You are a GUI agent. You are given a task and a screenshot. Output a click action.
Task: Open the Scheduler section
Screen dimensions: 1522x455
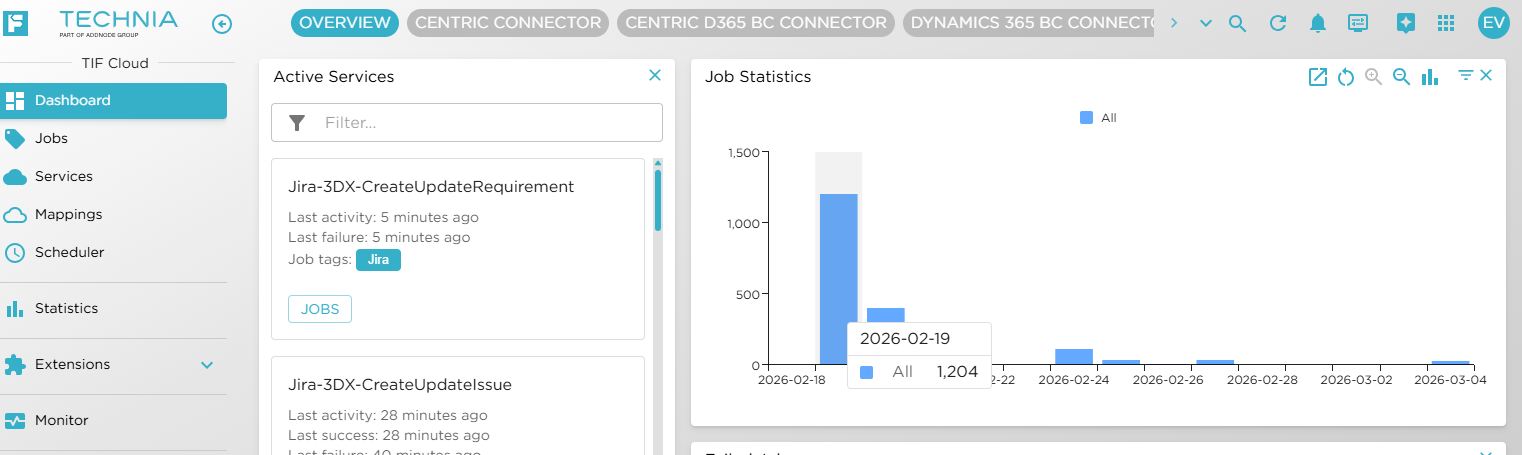pyautogui.click(x=69, y=253)
